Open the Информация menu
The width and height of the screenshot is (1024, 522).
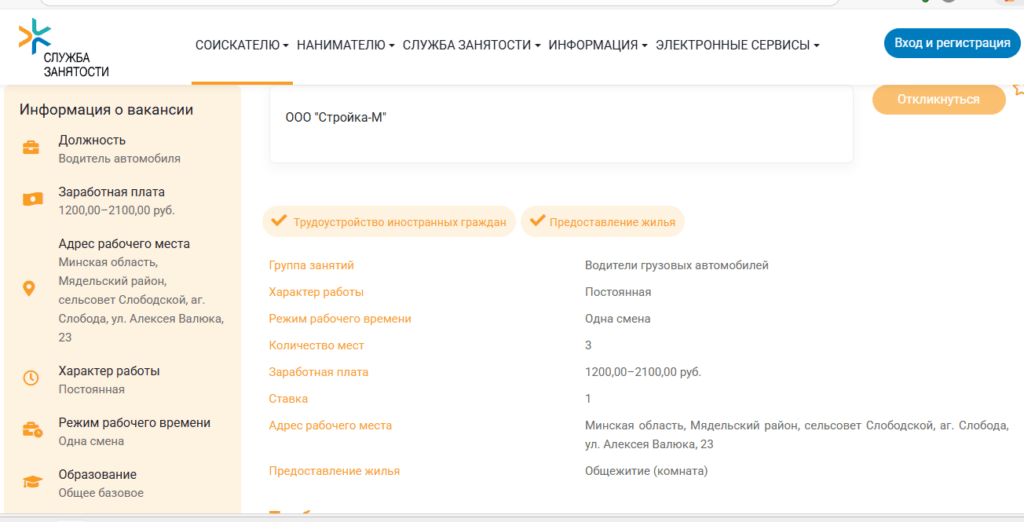(x=598, y=45)
